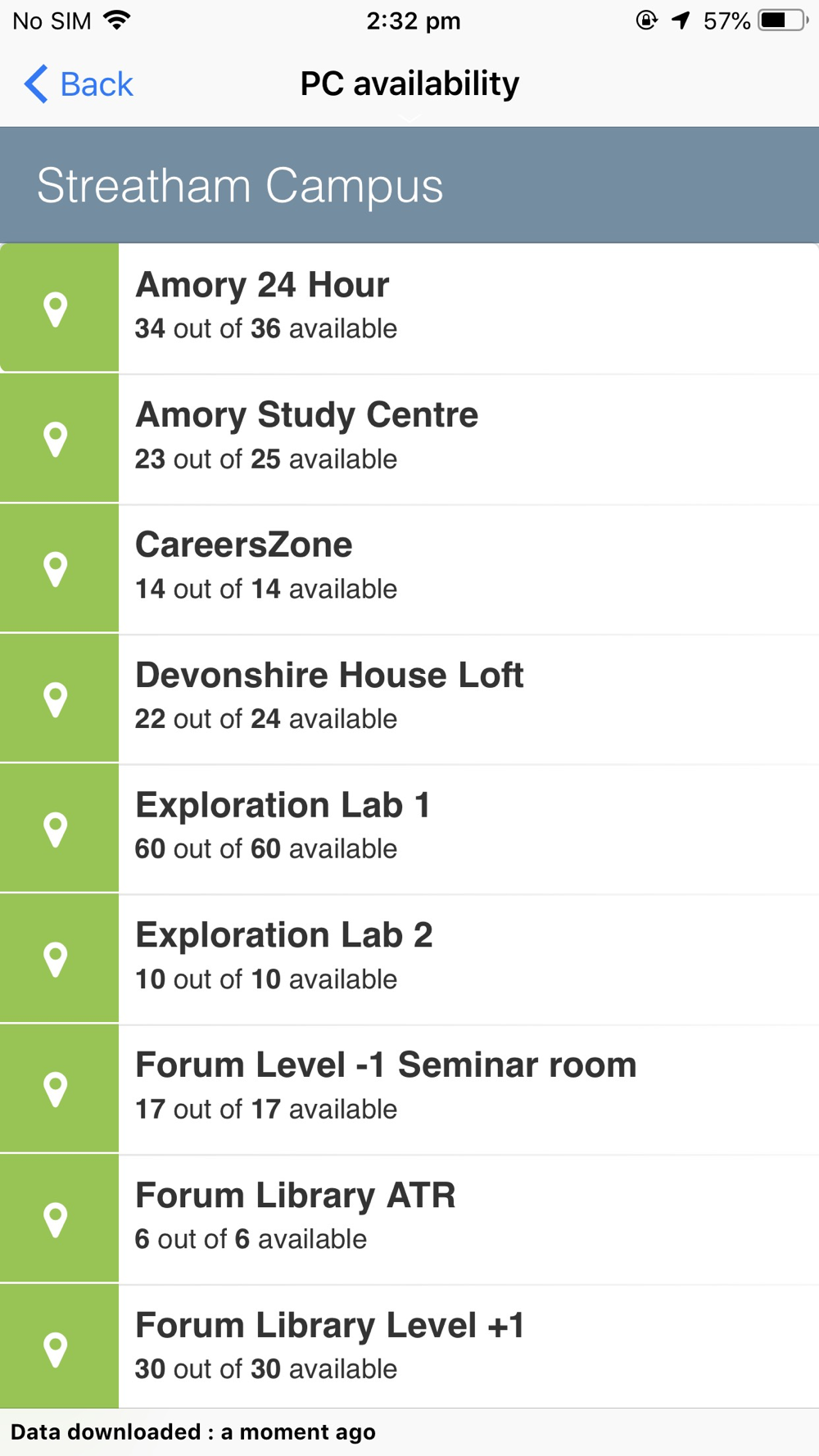Open the Exploration Lab 1 entry
The image size is (819, 1456).
click(x=409, y=829)
